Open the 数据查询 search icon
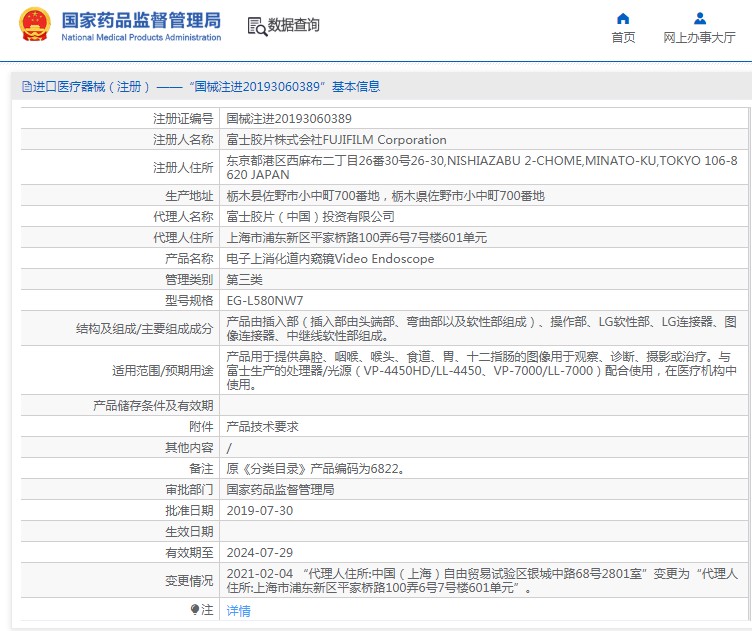This screenshot has width=752, height=631. [x=257, y=26]
